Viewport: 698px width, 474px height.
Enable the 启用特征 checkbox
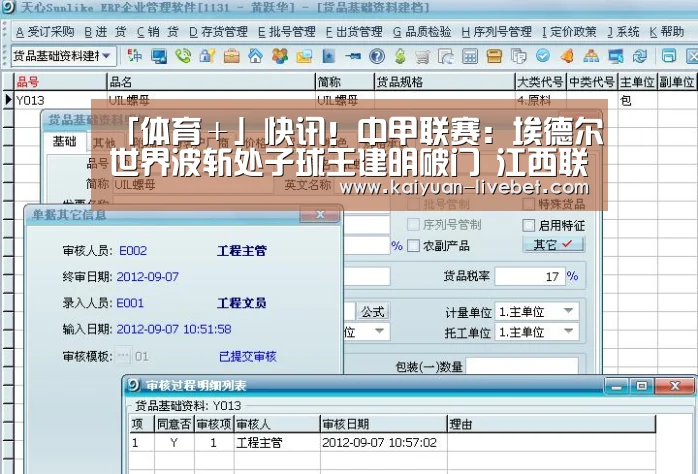click(528, 225)
